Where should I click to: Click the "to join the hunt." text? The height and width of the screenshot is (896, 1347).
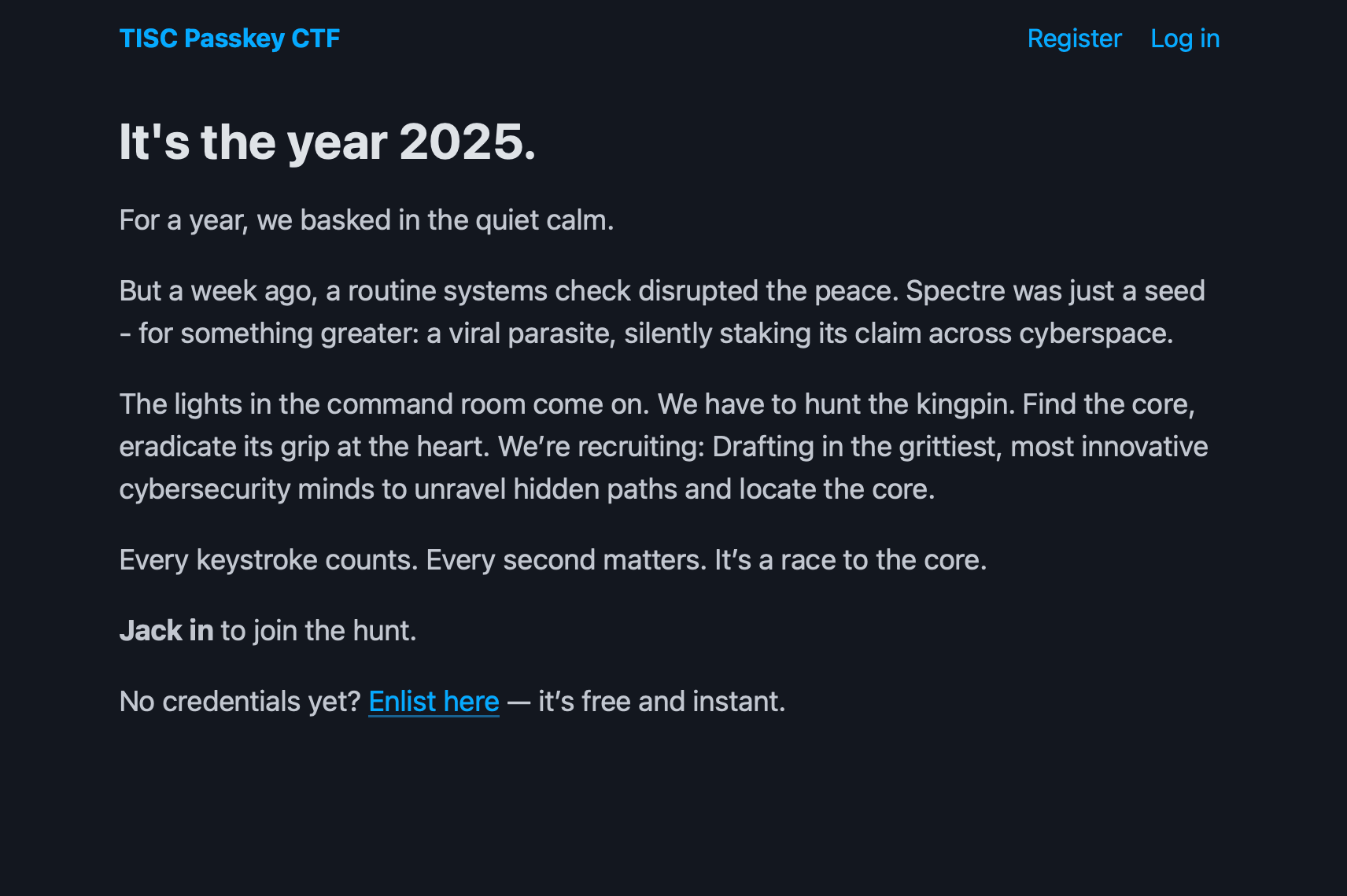318,630
